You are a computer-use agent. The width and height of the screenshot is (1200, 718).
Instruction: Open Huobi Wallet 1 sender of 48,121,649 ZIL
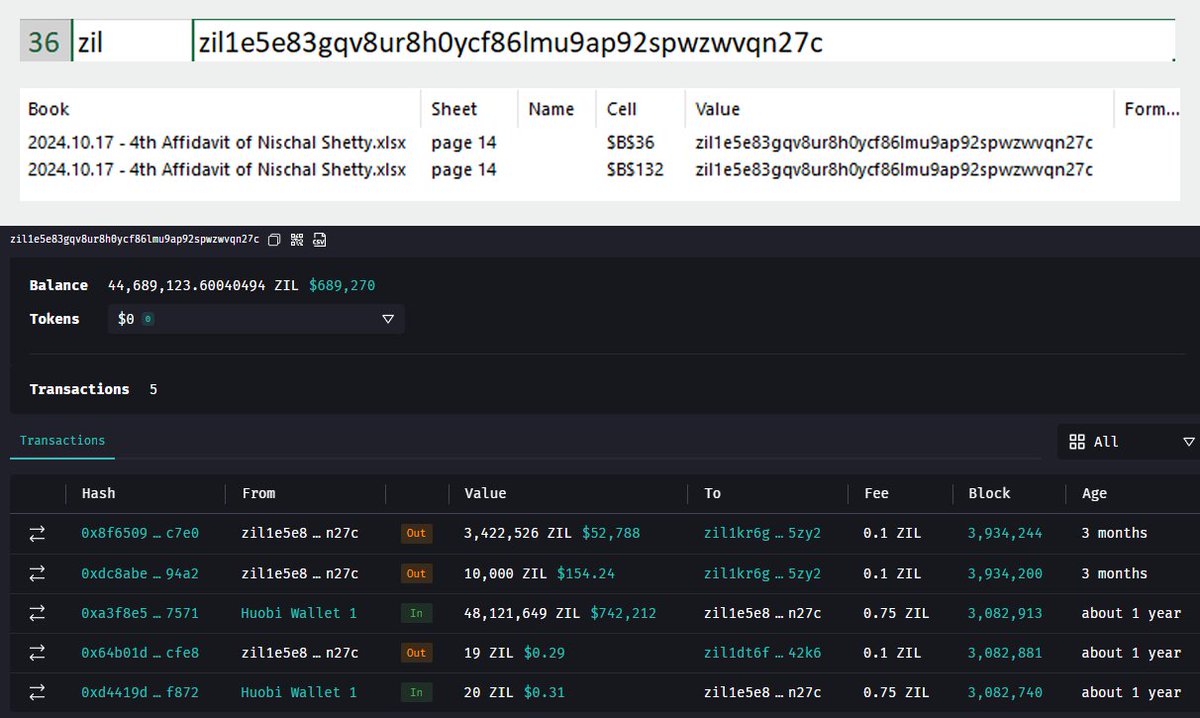[x=299, y=613]
